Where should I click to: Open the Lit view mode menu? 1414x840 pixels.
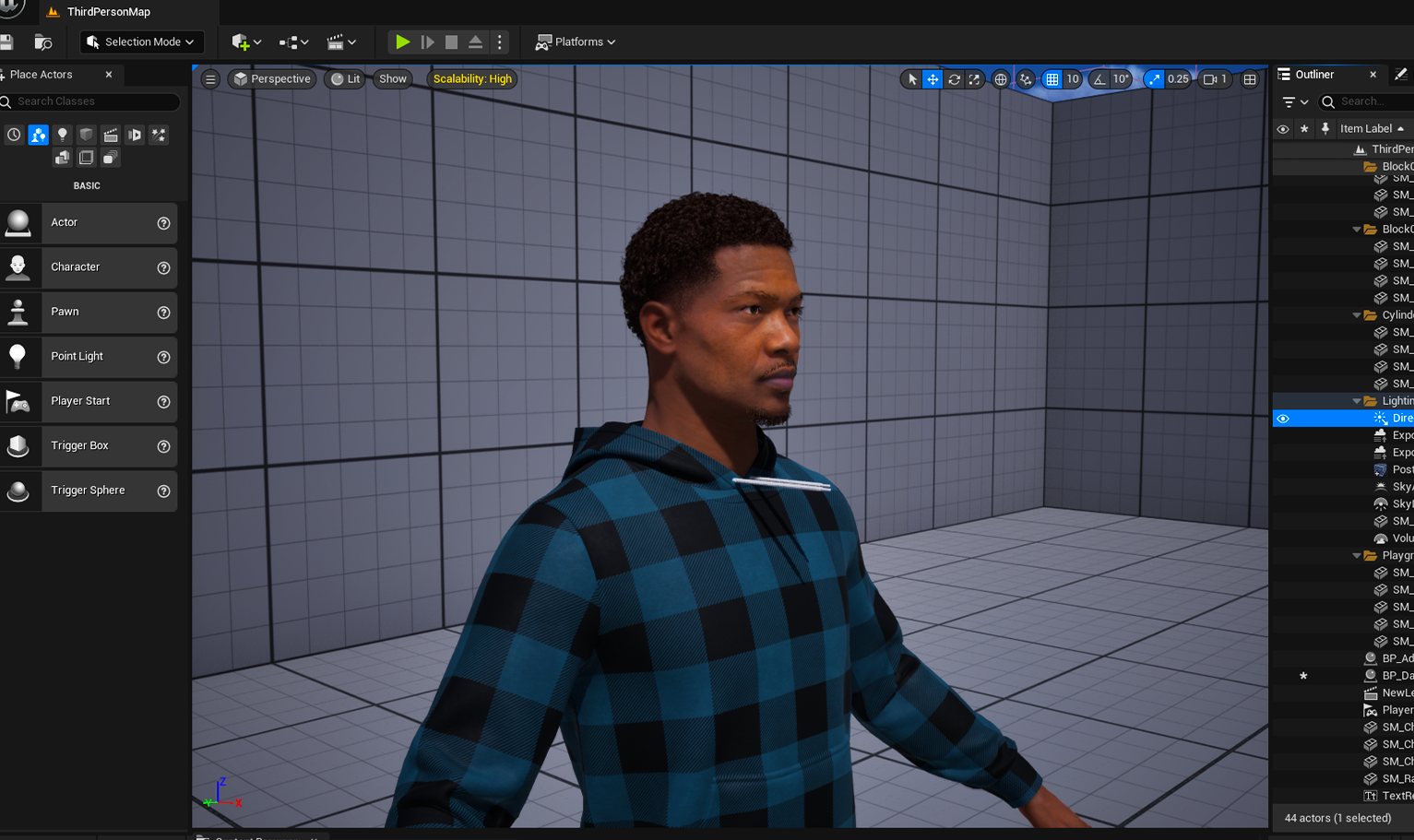click(346, 79)
